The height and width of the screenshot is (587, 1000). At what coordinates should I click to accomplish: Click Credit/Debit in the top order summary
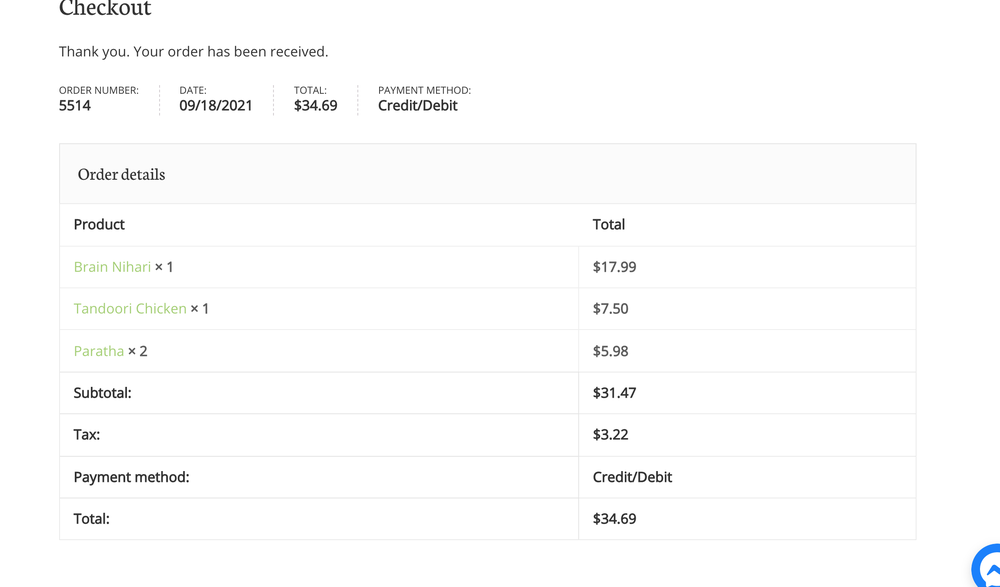[x=417, y=106]
